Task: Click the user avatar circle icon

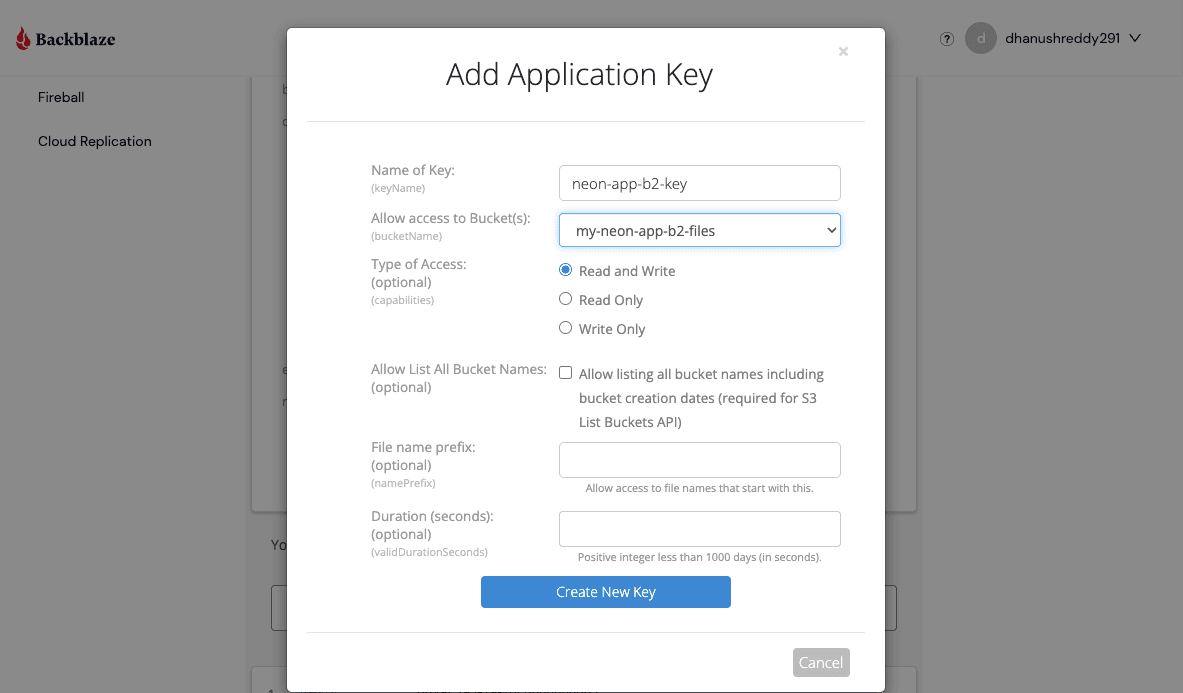Action: [981, 39]
